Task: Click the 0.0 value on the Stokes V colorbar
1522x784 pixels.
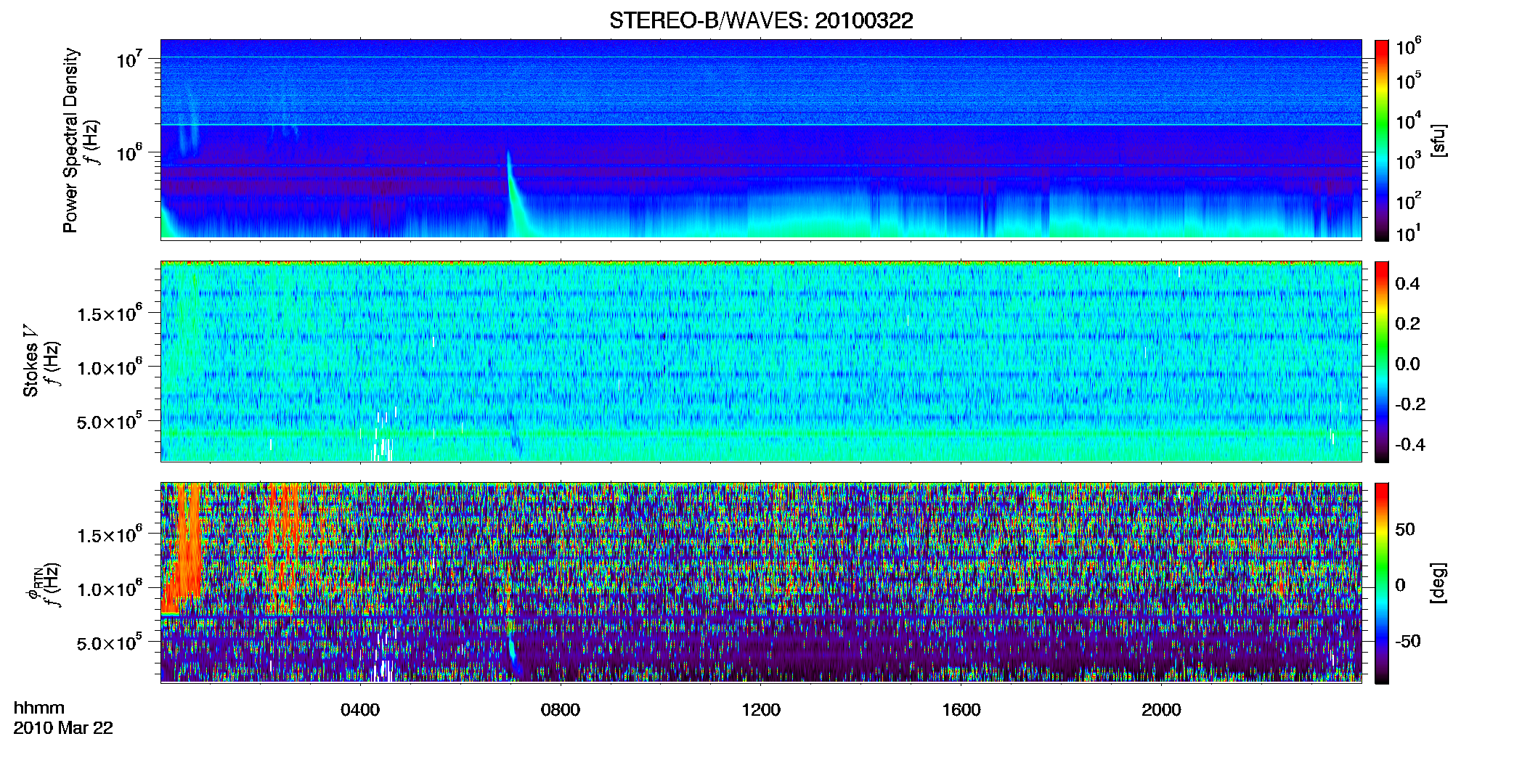Action: pyautogui.click(x=1407, y=364)
